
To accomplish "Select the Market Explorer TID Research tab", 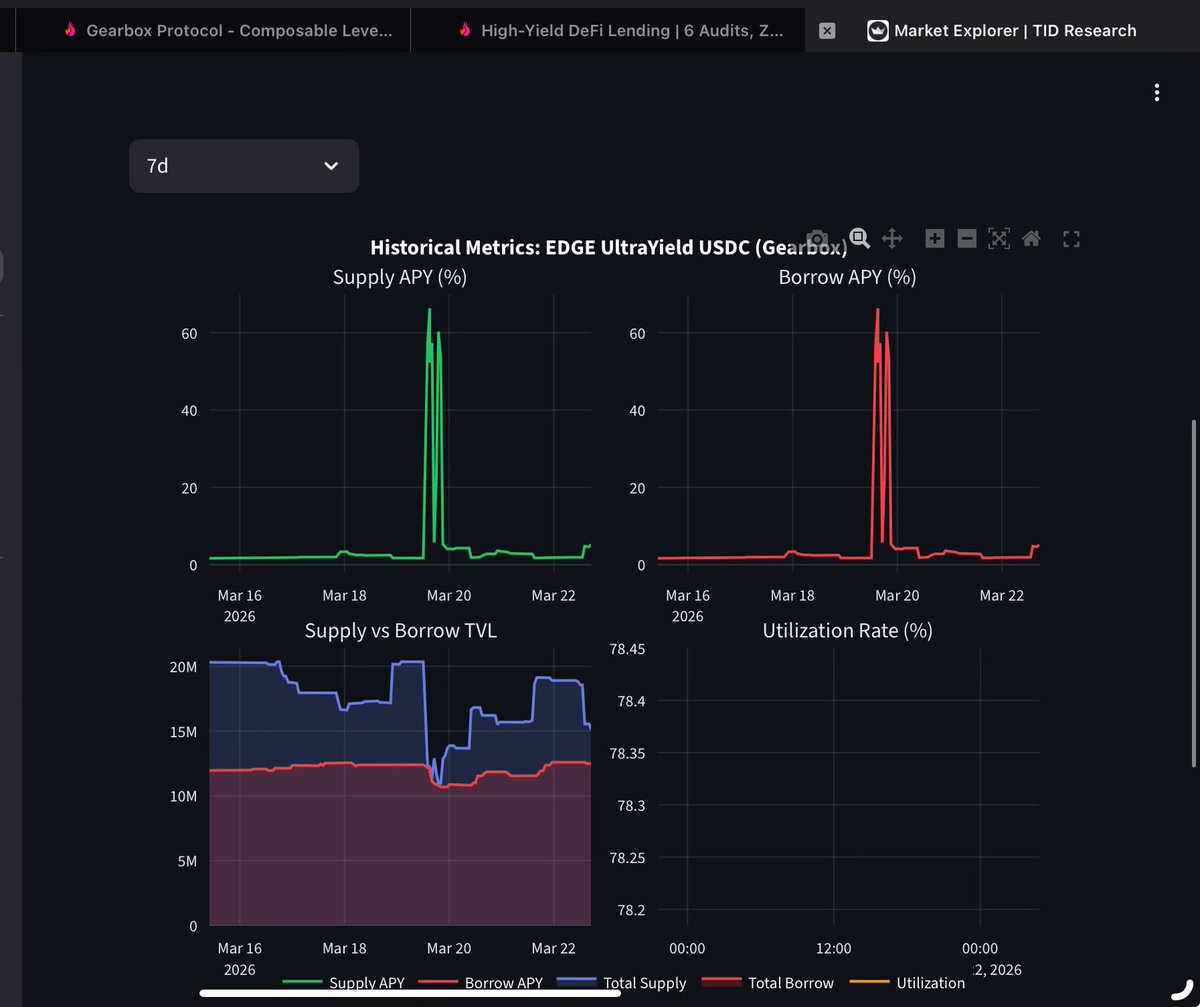I will (x=1004, y=30).
